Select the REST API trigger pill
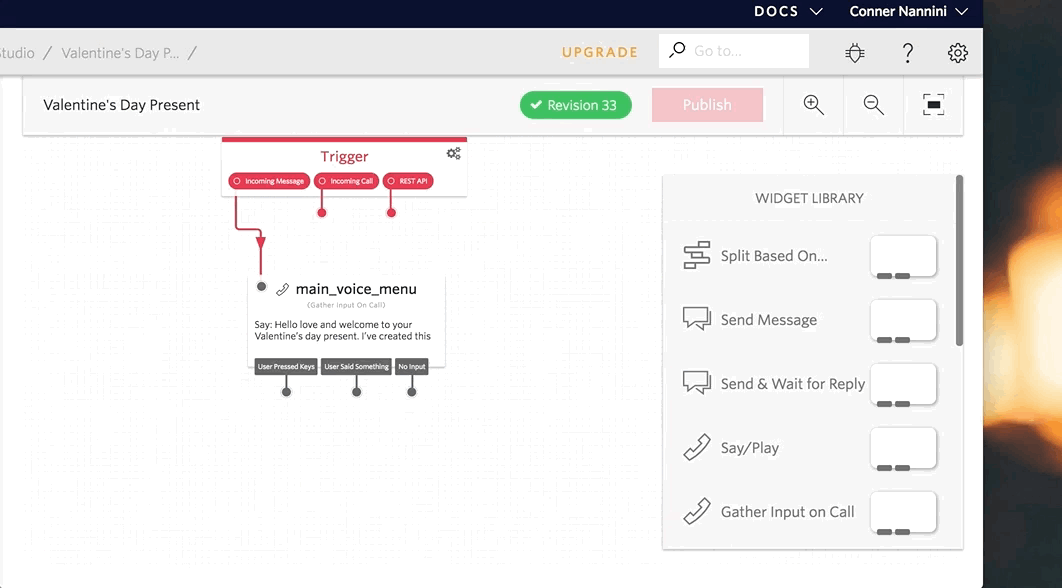 [x=408, y=181]
